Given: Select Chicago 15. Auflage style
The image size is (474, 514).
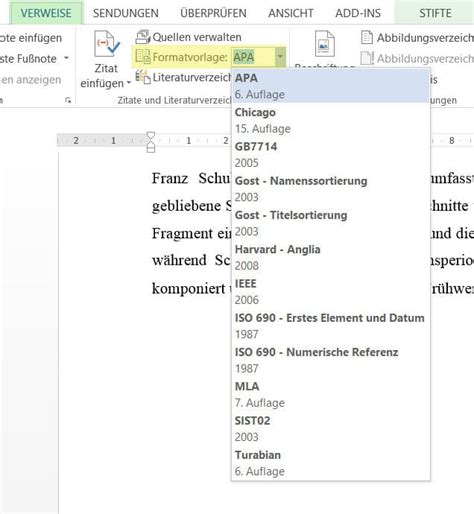Looking at the screenshot, I should click(x=331, y=120).
